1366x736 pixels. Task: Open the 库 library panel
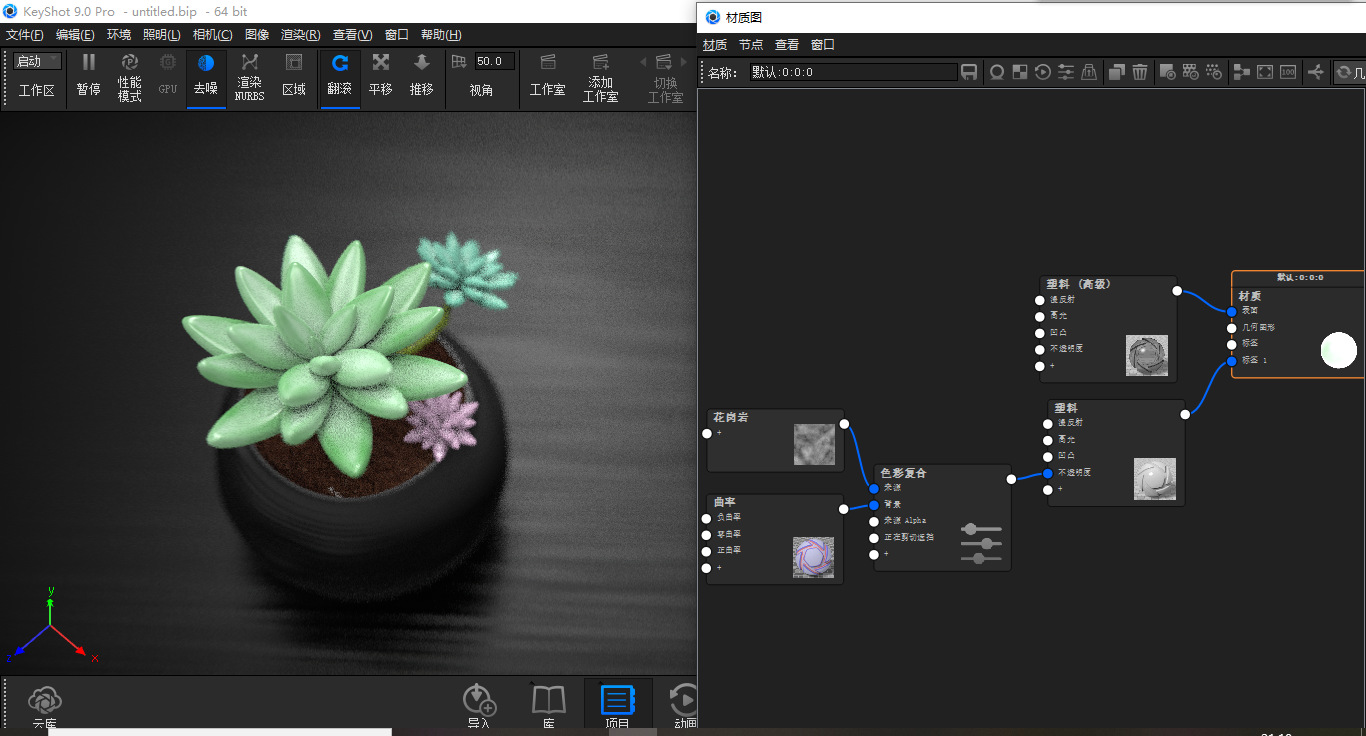tap(548, 702)
